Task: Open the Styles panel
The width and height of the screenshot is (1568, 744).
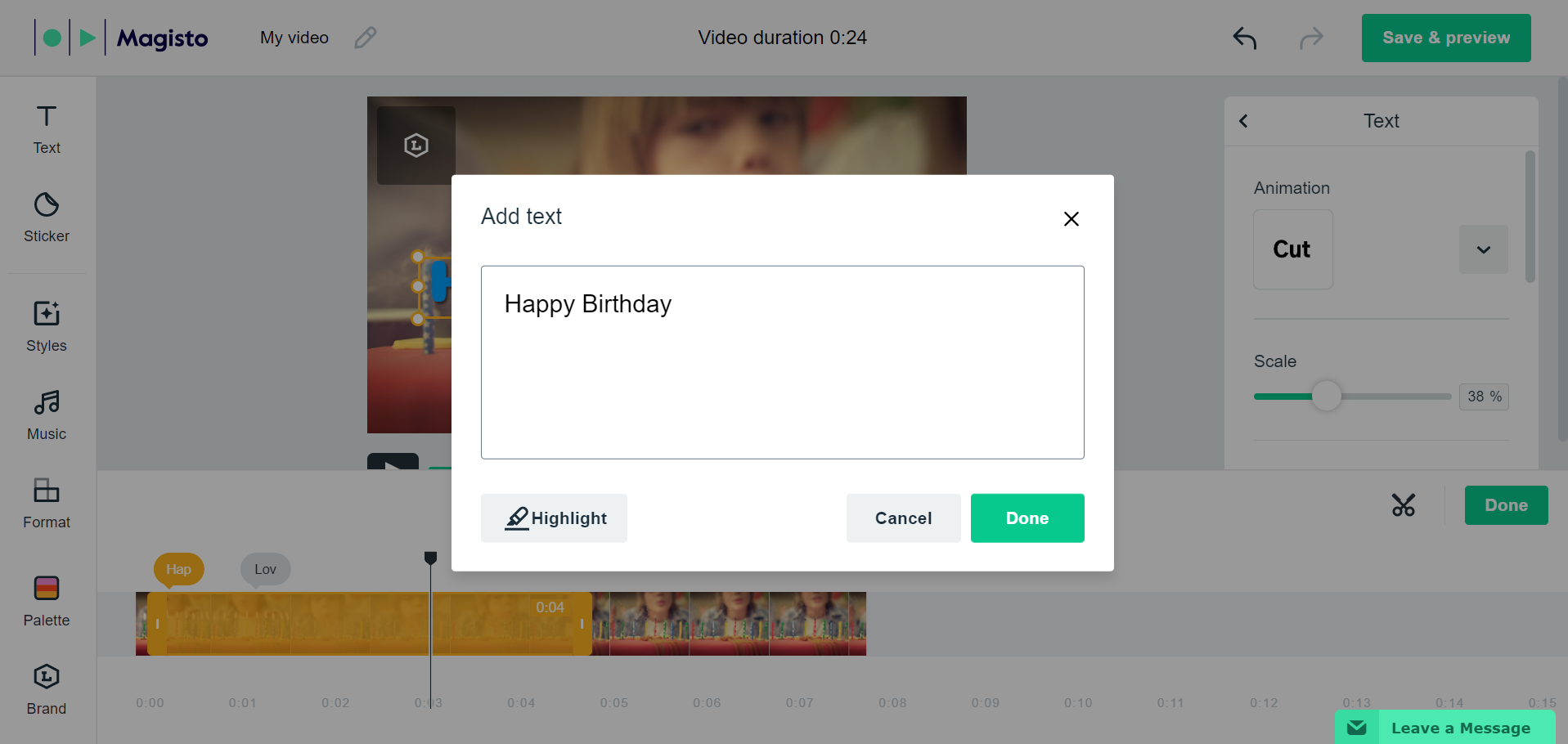Action: point(47,327)
